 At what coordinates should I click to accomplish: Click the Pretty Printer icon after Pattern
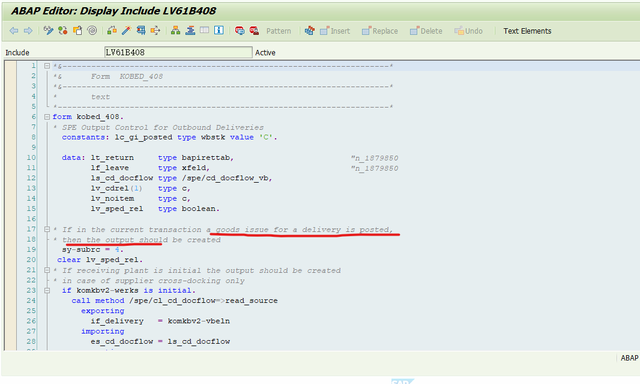point(310,31)
